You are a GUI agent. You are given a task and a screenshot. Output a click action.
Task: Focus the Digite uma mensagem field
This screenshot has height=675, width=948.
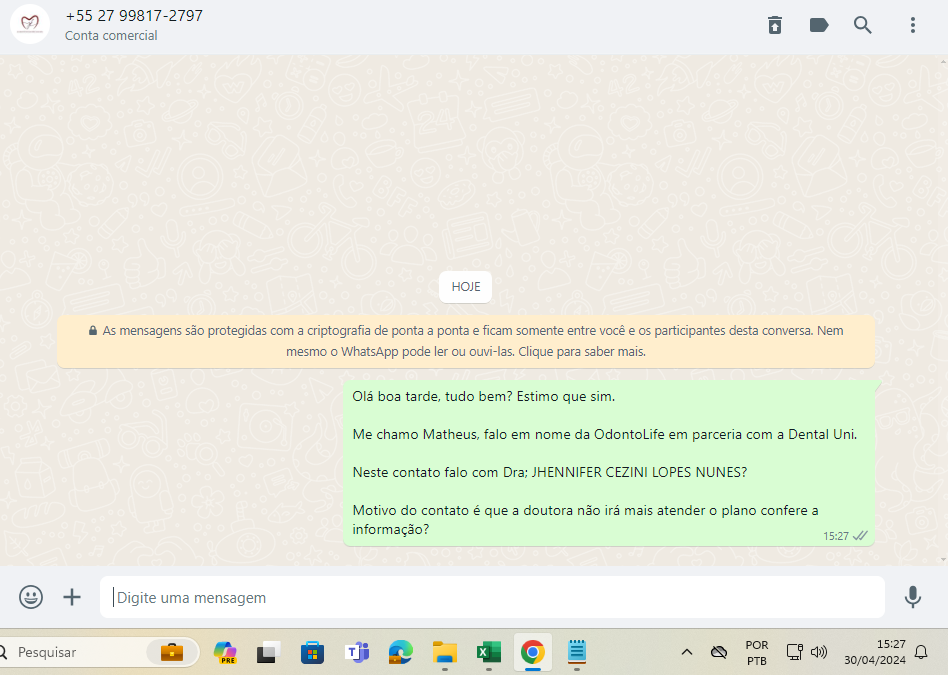(492, 597)
